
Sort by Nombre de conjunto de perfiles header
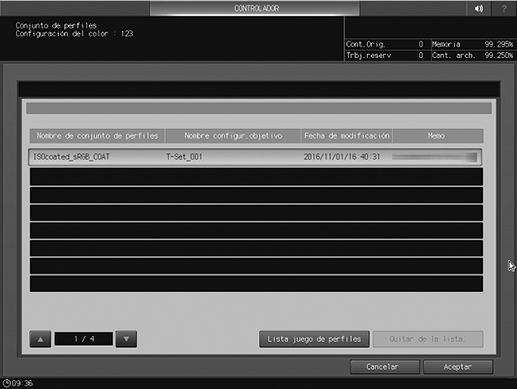[x=97, y=136]
